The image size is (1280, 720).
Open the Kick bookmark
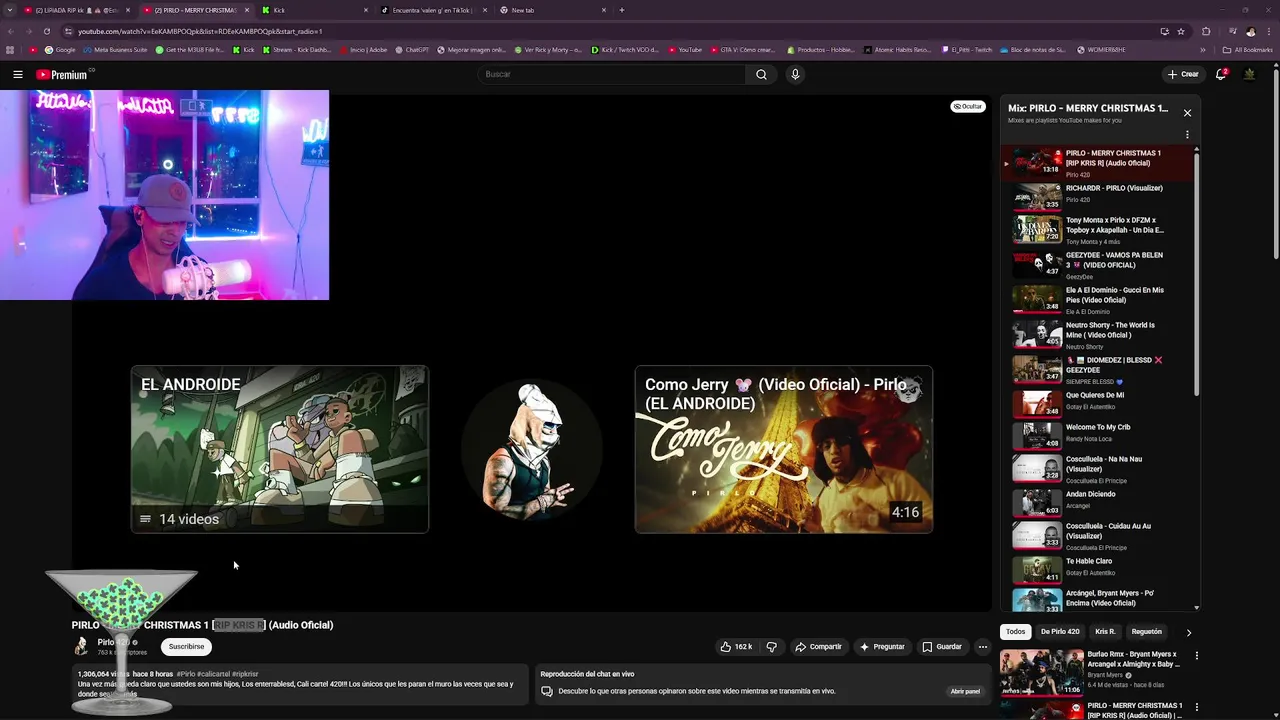(x=243, y=50)
